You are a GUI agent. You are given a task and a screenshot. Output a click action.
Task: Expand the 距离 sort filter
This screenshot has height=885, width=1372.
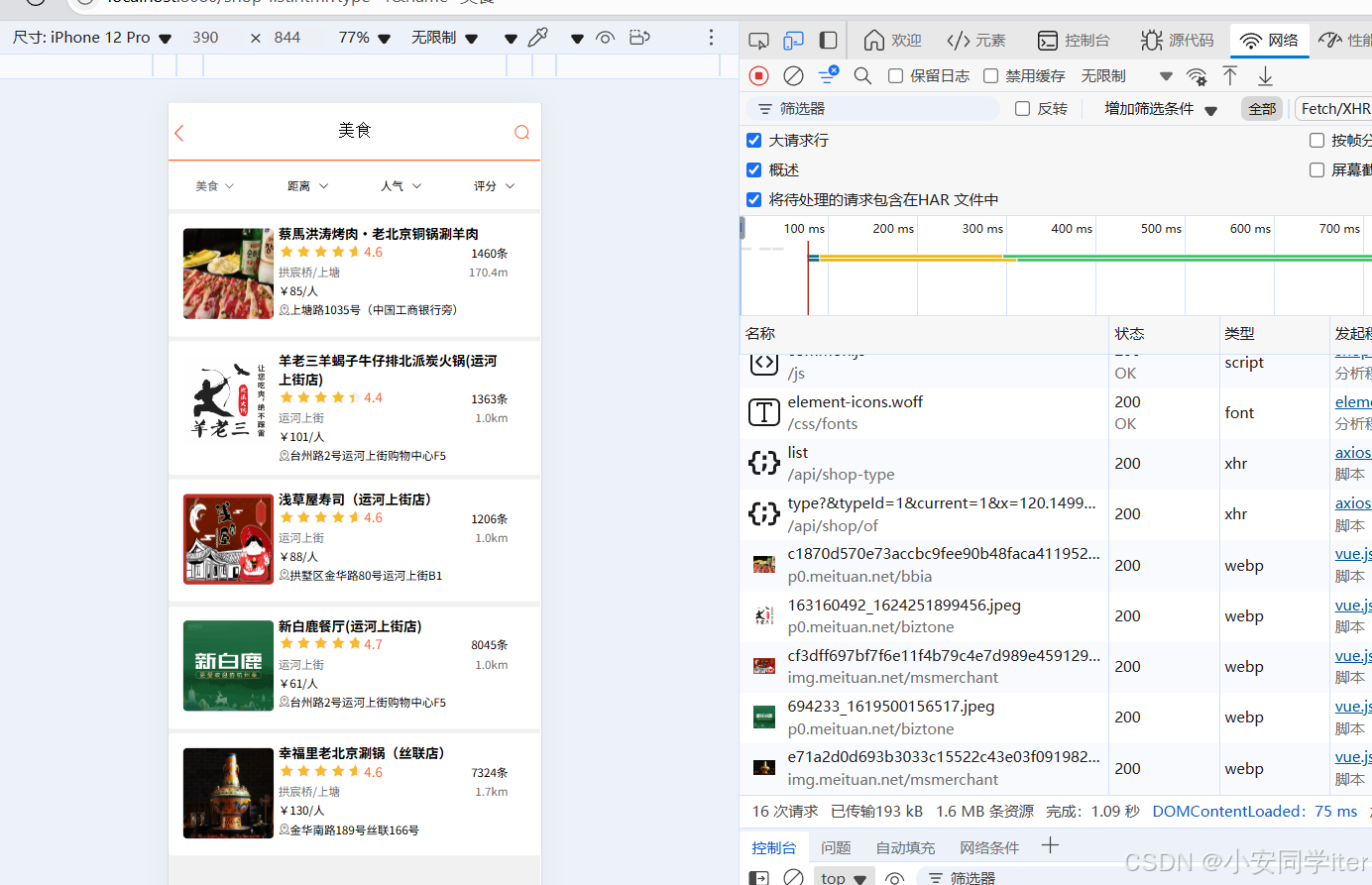click(307, 186)
